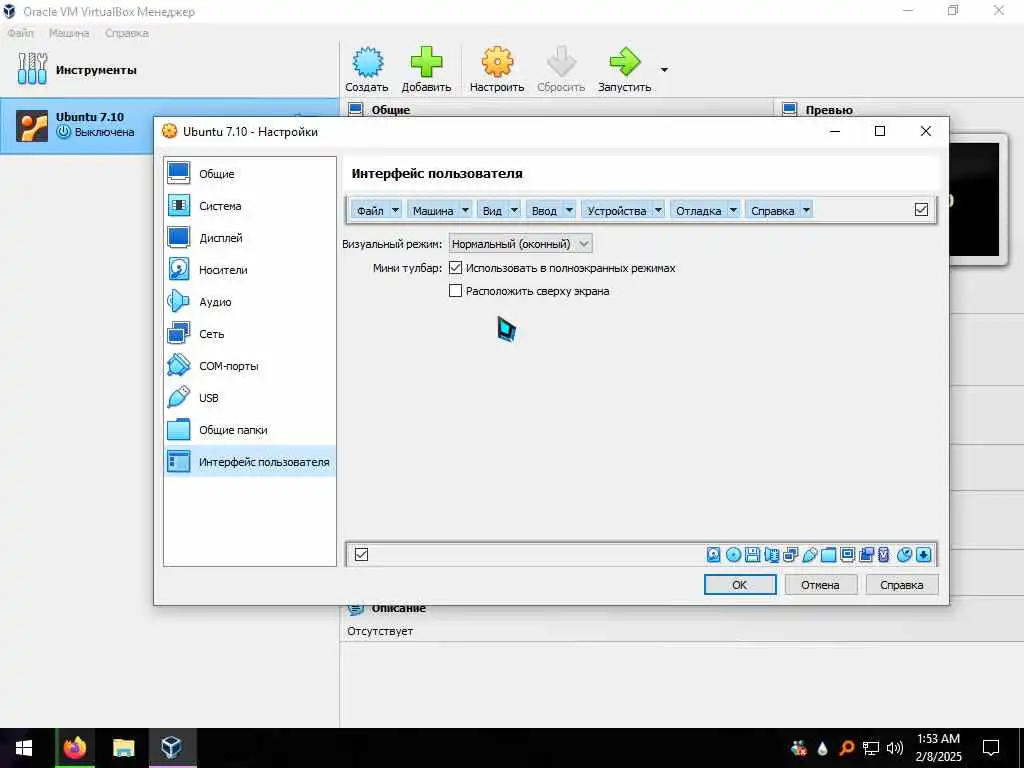
Task: Toggle the Машина item in menu bar editor
Action: click(433, 210)
